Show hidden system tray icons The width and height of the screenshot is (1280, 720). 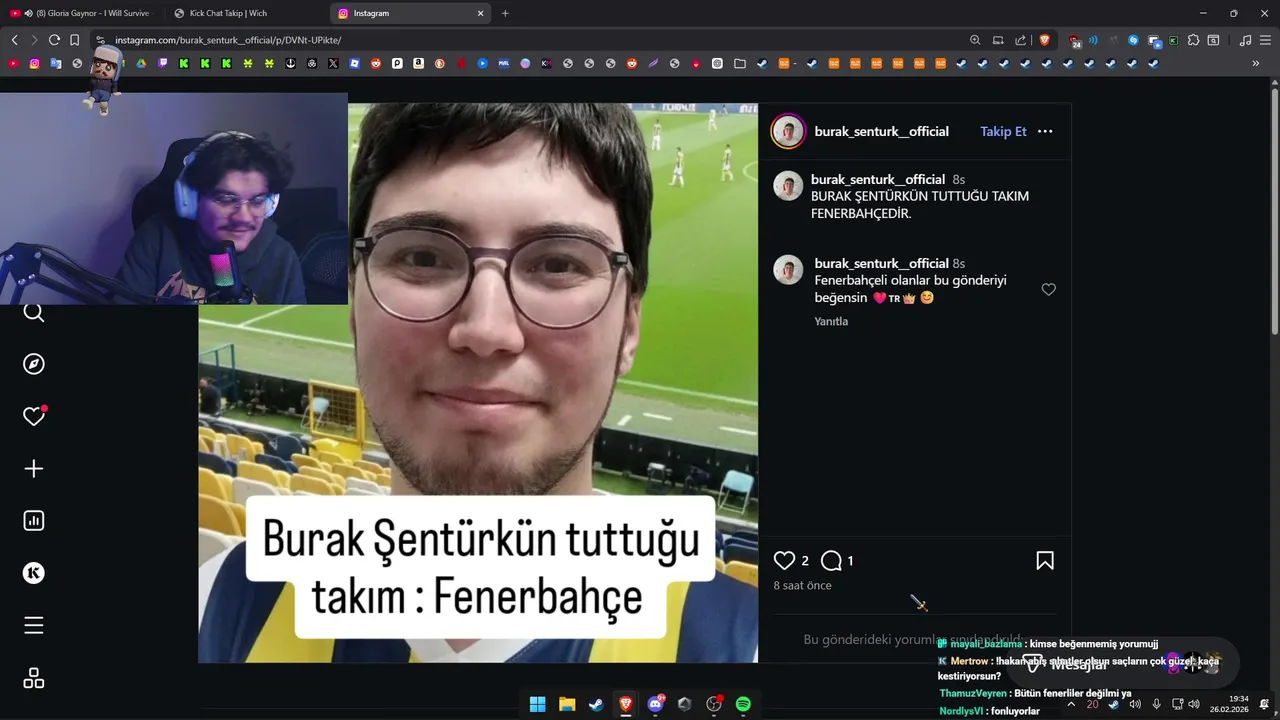click(x=1071, y=704)
